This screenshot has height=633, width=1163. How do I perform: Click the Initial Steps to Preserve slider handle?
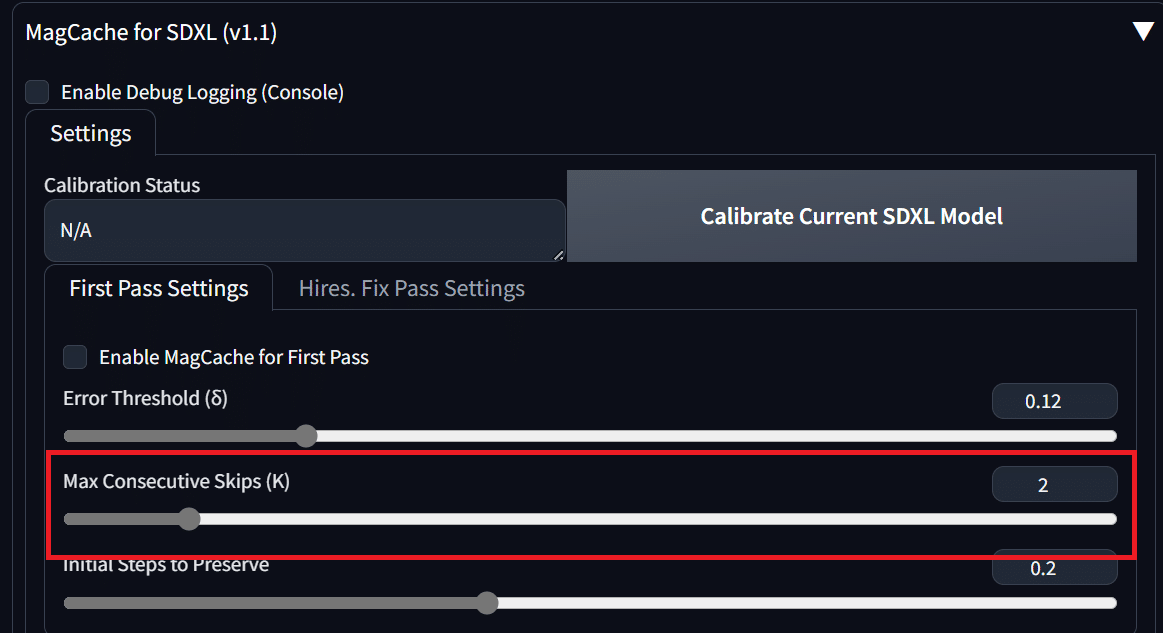click(x=487, y=603)
